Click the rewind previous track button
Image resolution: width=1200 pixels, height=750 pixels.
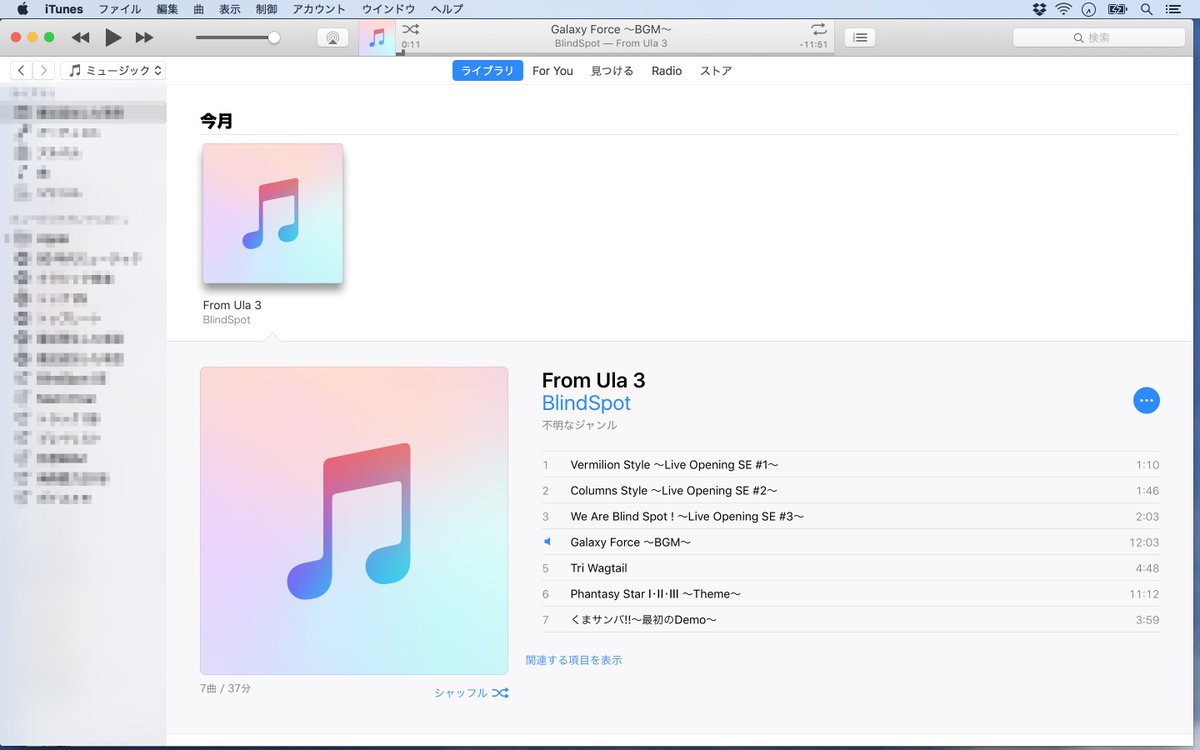click(81, 38)
